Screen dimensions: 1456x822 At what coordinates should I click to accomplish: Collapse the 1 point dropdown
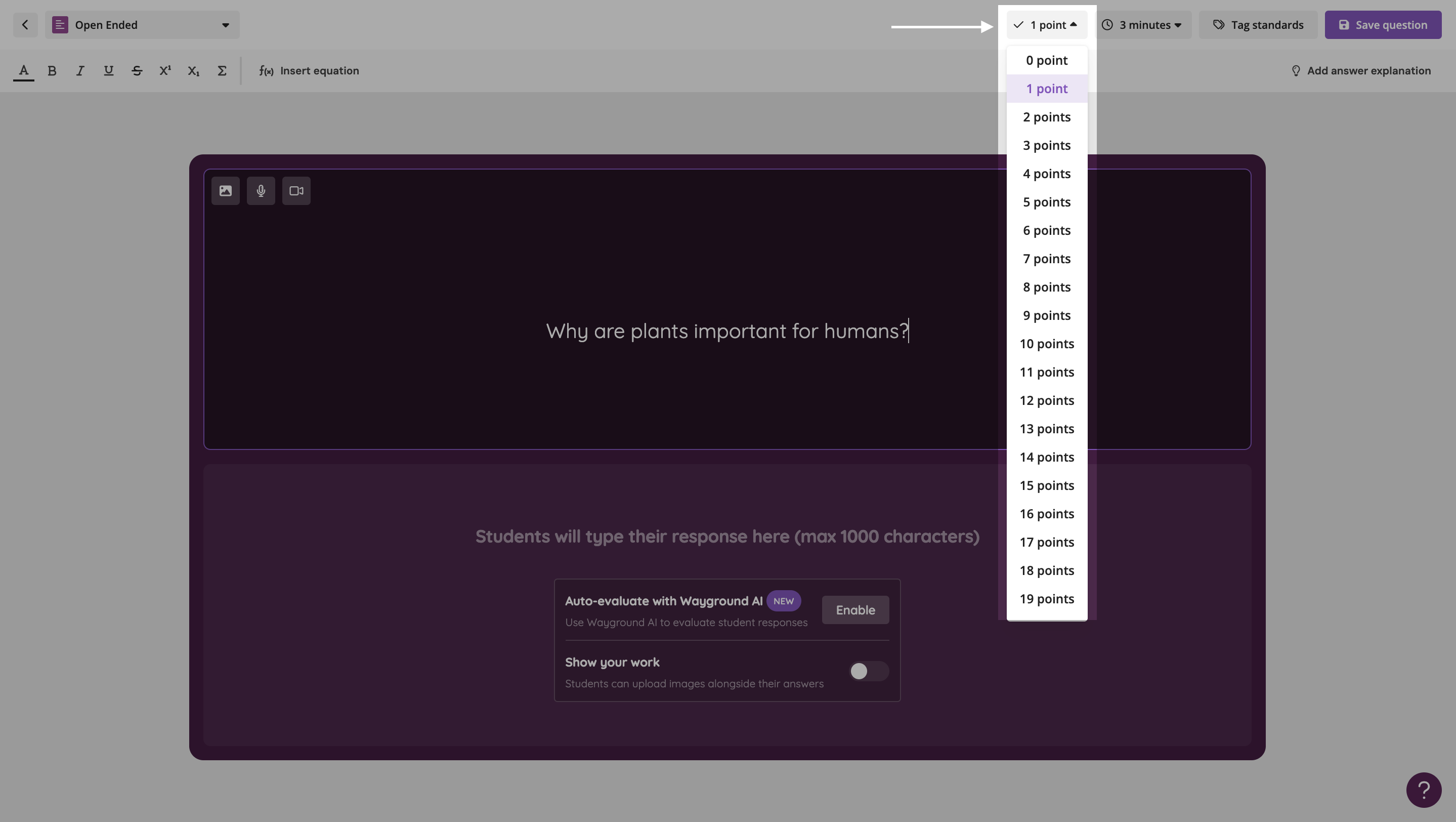1046,25
